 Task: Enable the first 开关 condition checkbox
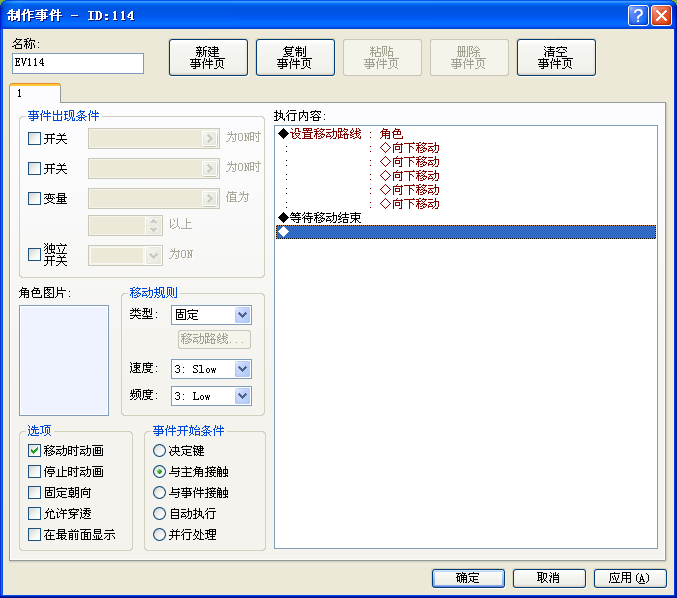[34, 139]
